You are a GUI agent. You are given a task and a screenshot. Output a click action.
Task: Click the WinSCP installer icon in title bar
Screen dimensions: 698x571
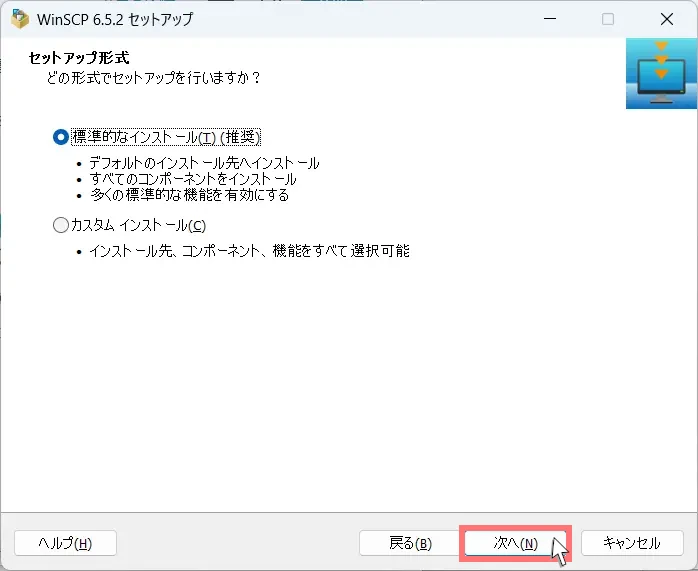[x=20, y=19]
